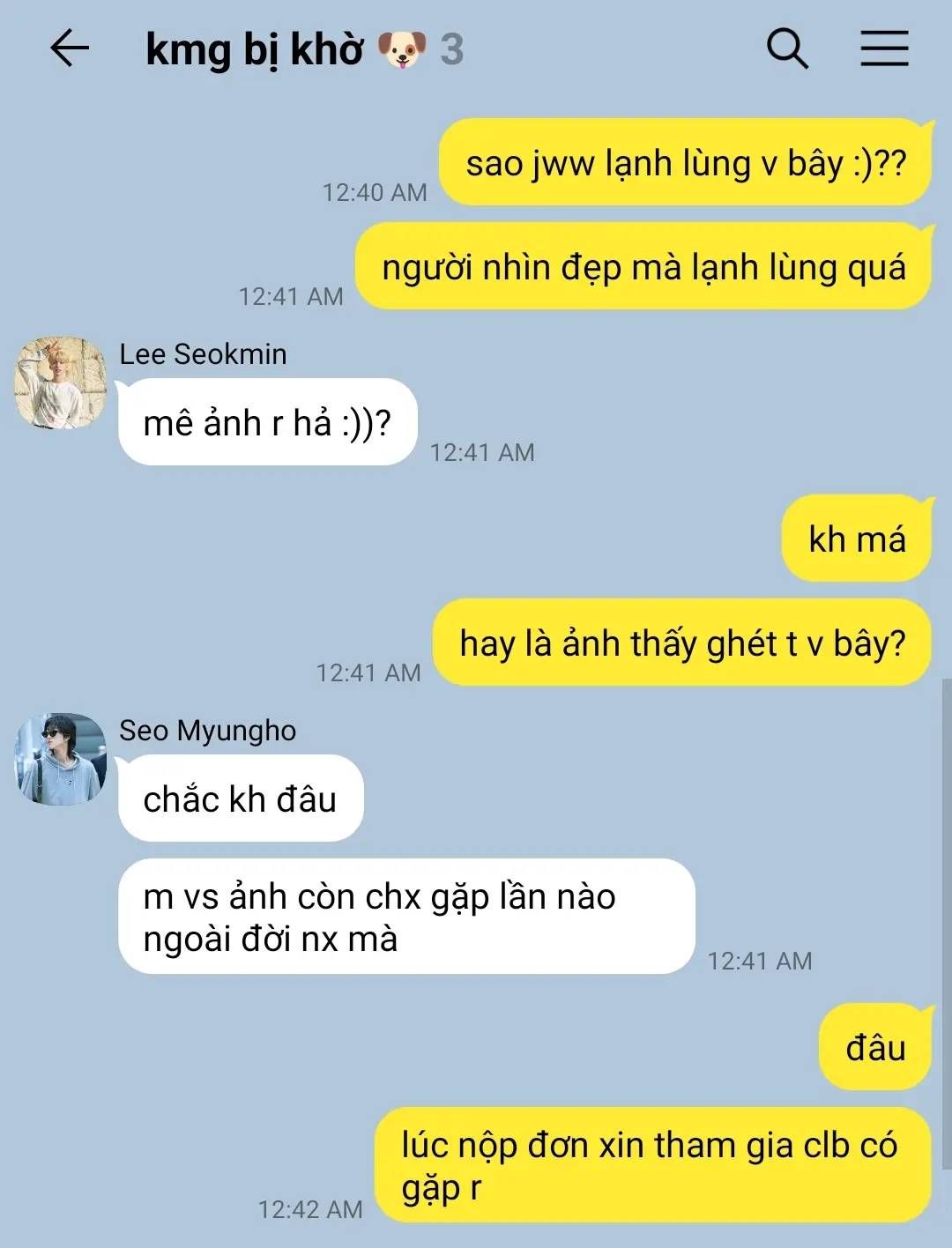Screen dimensions: 952x1248
Task: Tap the 'chắc kh đâu' bubble
Action: (241, 799)
